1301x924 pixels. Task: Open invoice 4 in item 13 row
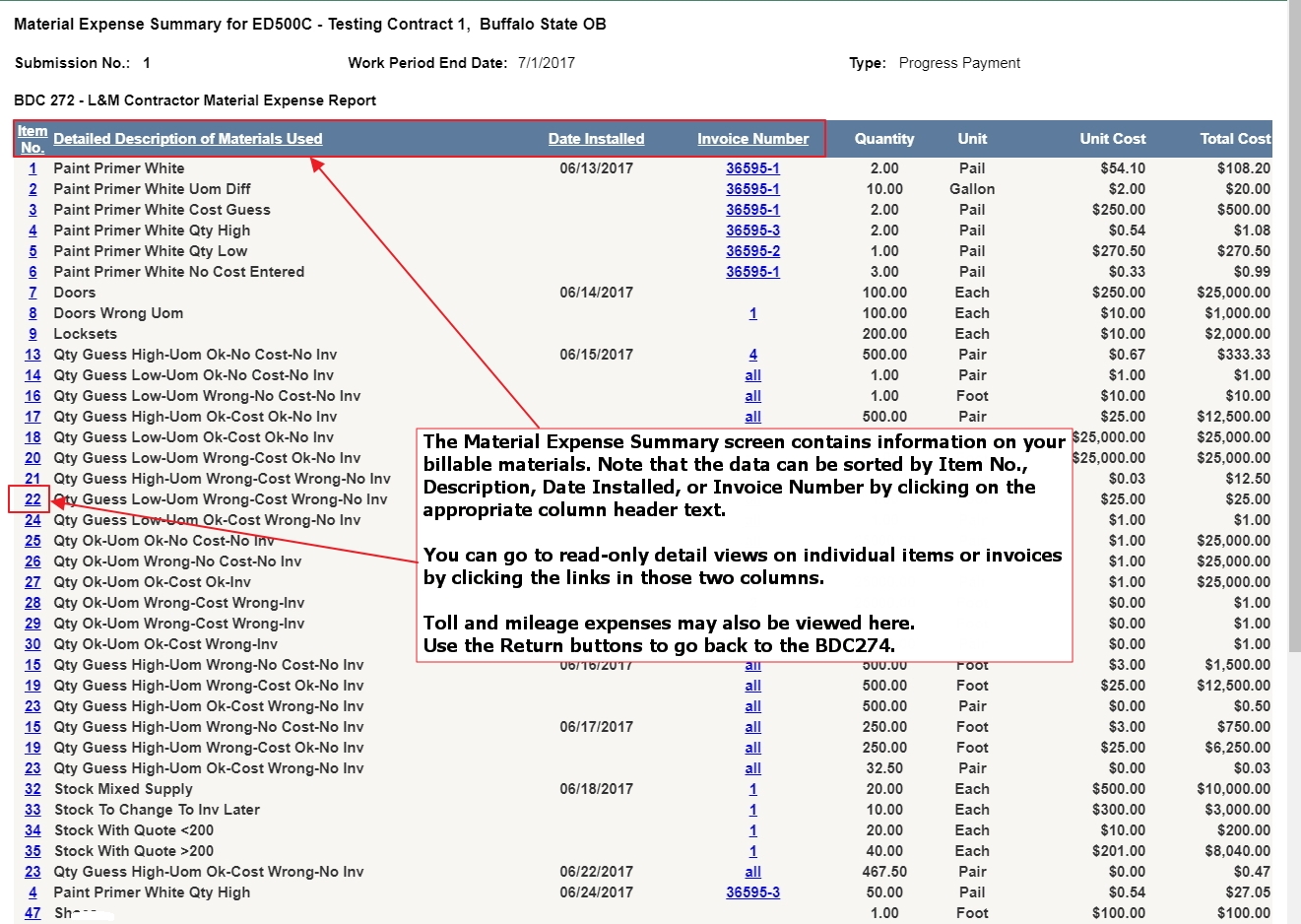click(x=753, y=355)
